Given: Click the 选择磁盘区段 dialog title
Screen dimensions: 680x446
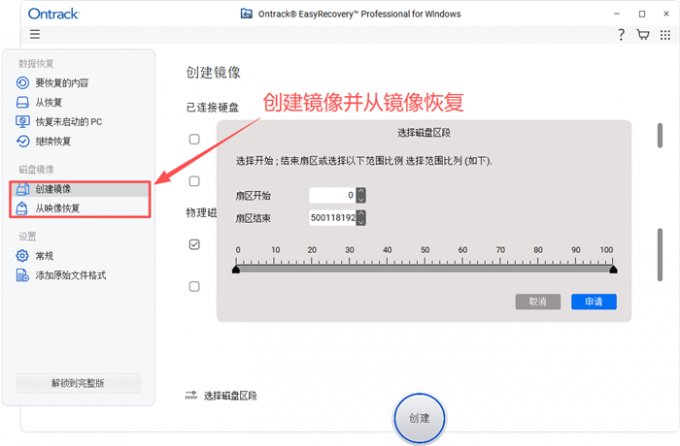Looking at the screenshot, I should click(x=424, y=133).
